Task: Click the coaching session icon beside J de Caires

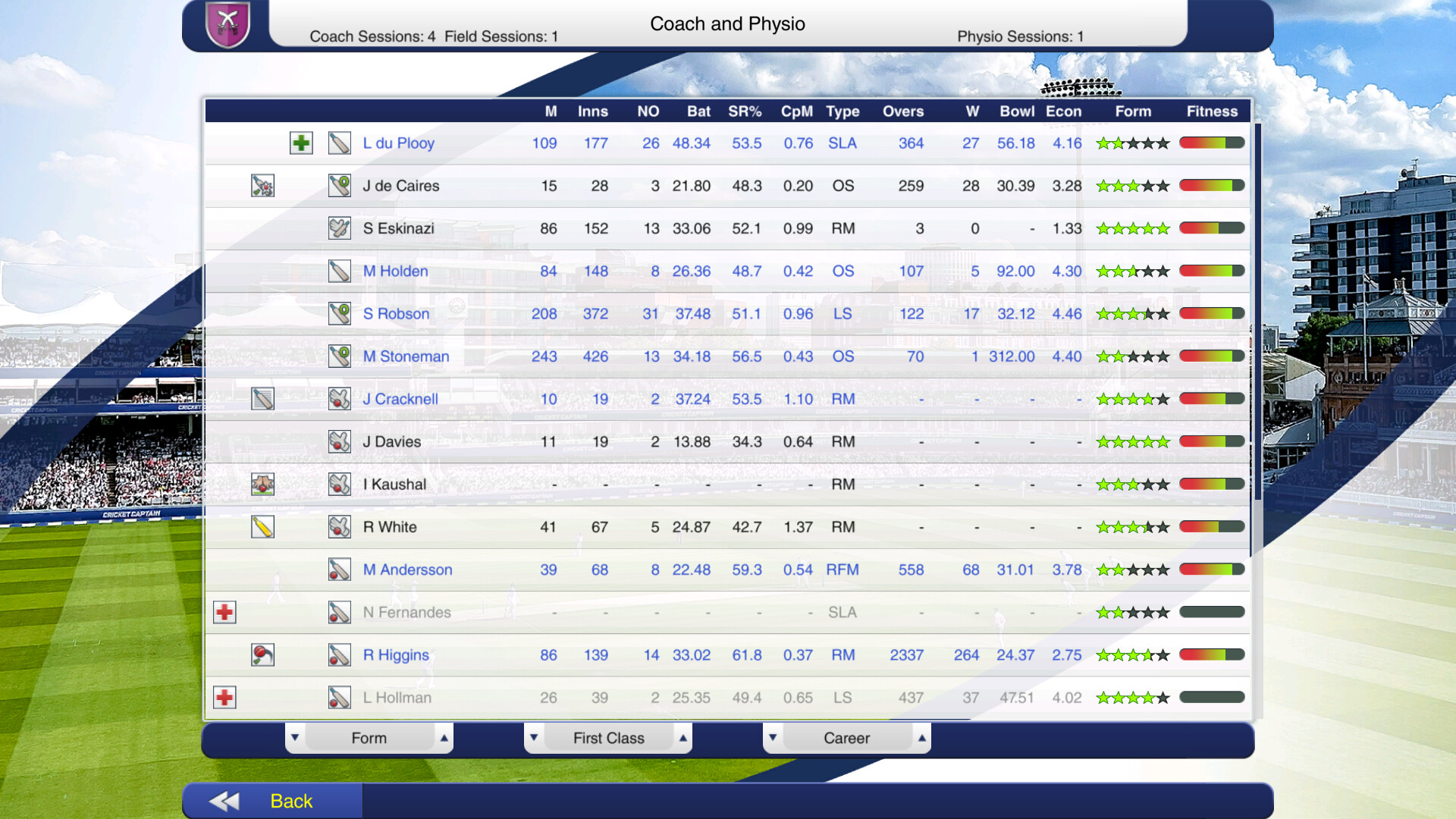Action: pyautogui.click(x=262, y=186)
